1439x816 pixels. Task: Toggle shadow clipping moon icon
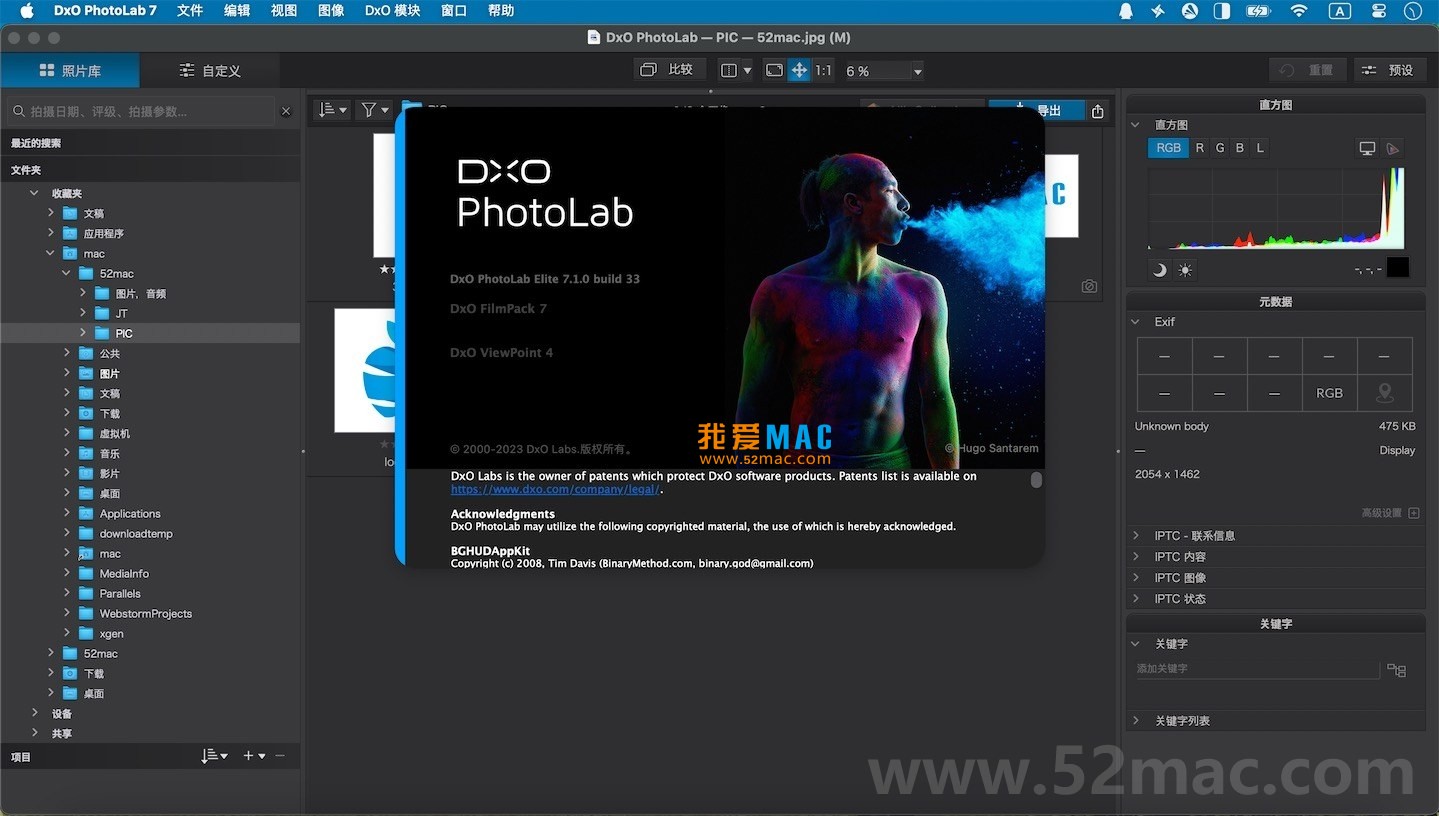click(x=1159, y=270)
